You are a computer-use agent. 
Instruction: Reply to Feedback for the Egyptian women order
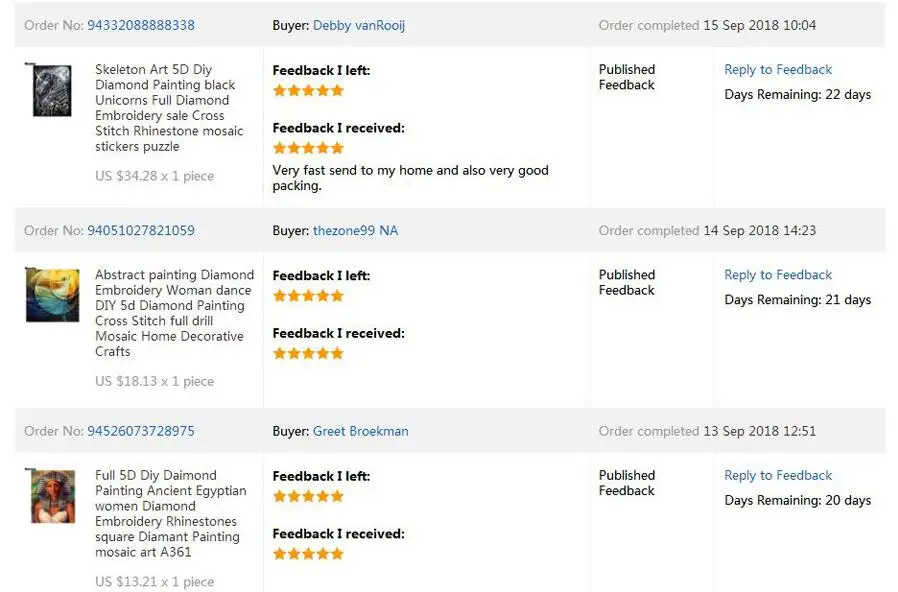coord(778,476)
